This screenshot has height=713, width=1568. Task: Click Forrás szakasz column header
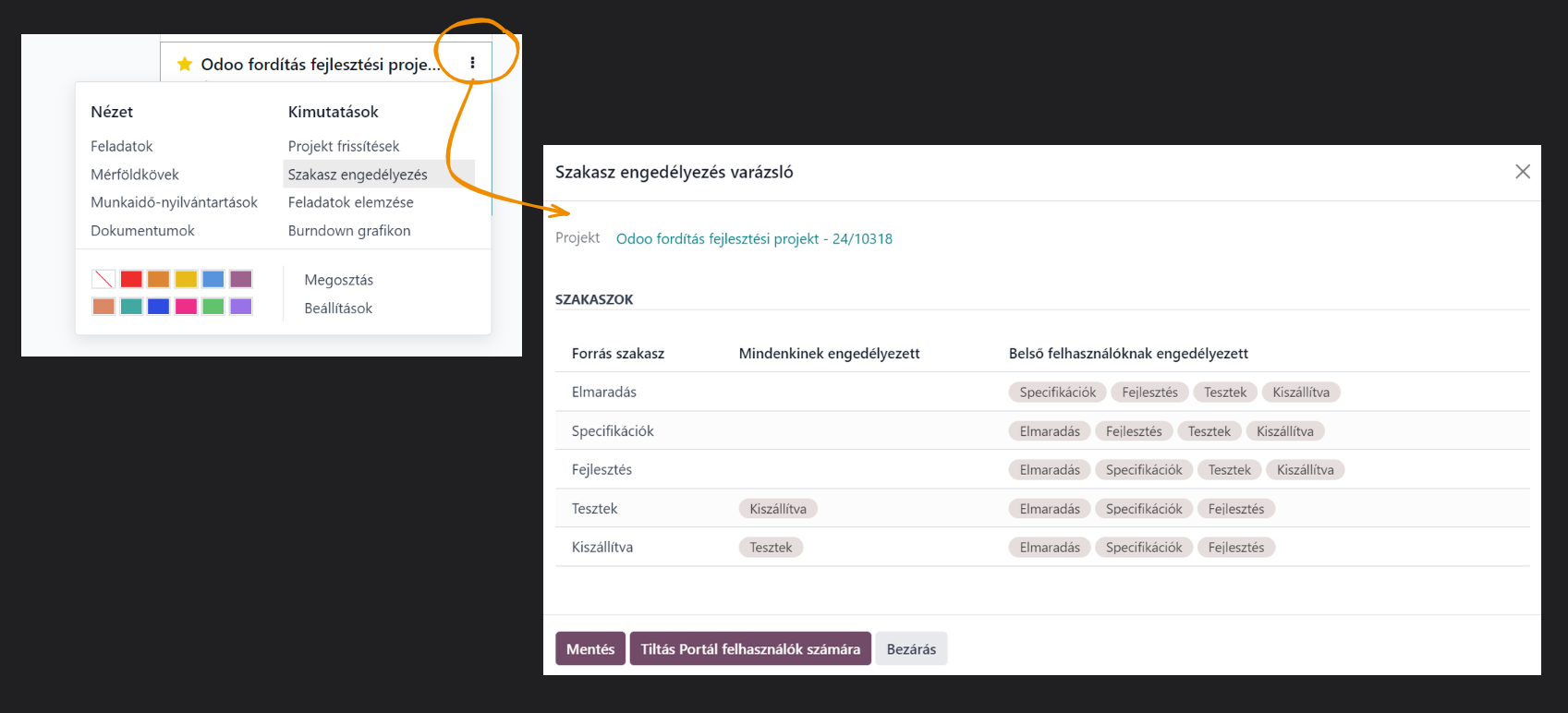[618, 354]
